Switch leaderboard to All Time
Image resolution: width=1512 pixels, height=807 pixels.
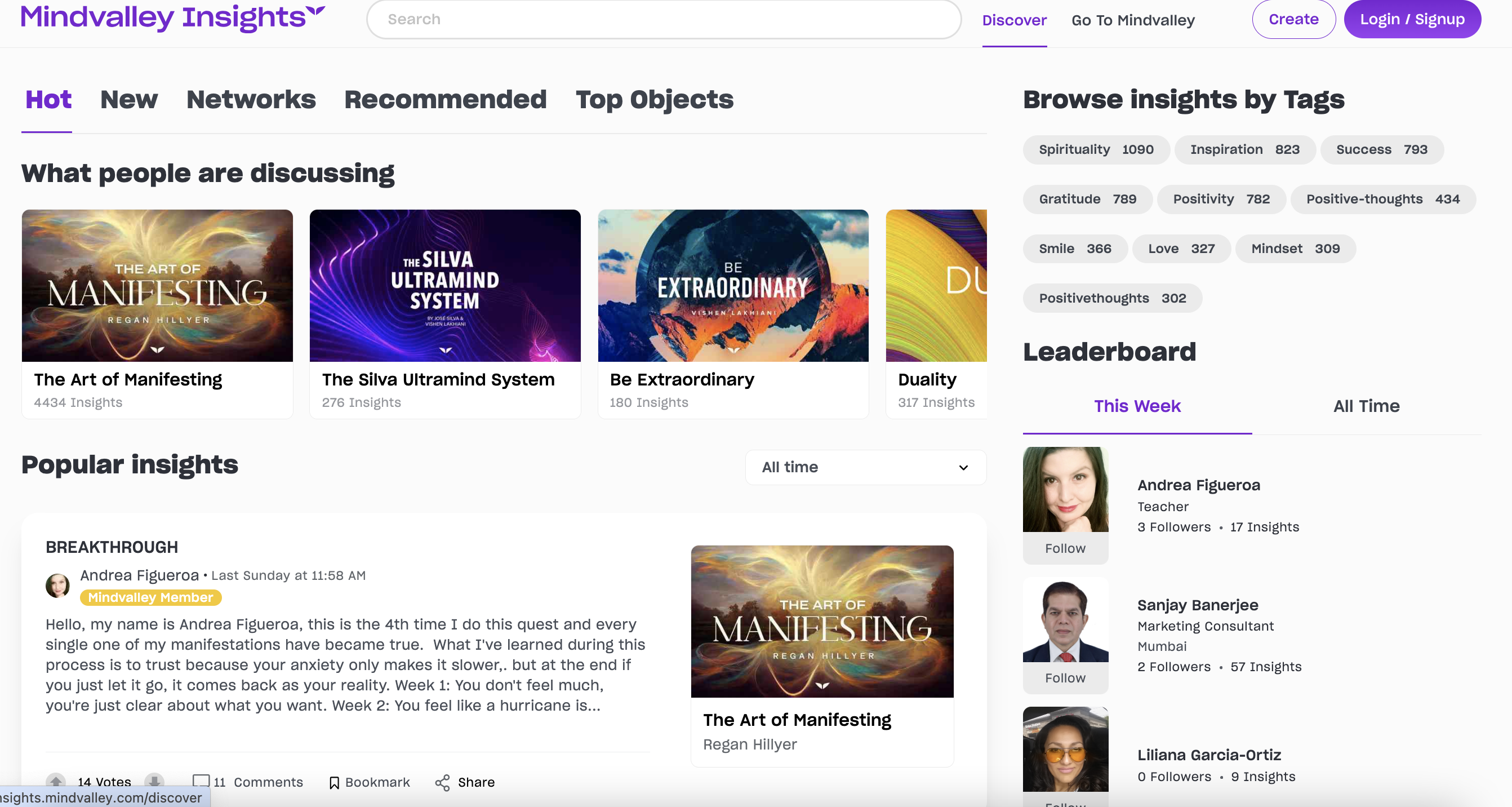[x=1366, y=406]
